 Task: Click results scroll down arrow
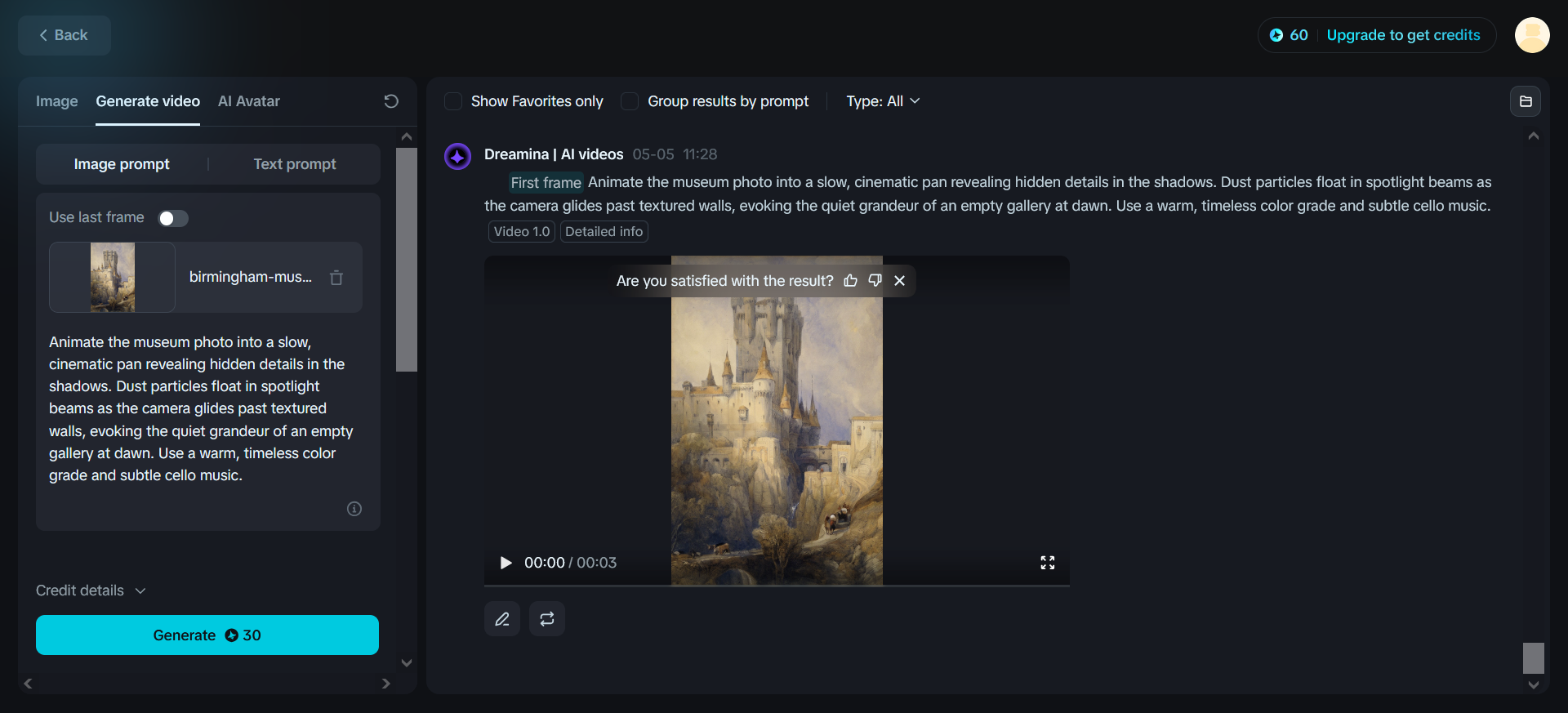tap(1534, 685)
